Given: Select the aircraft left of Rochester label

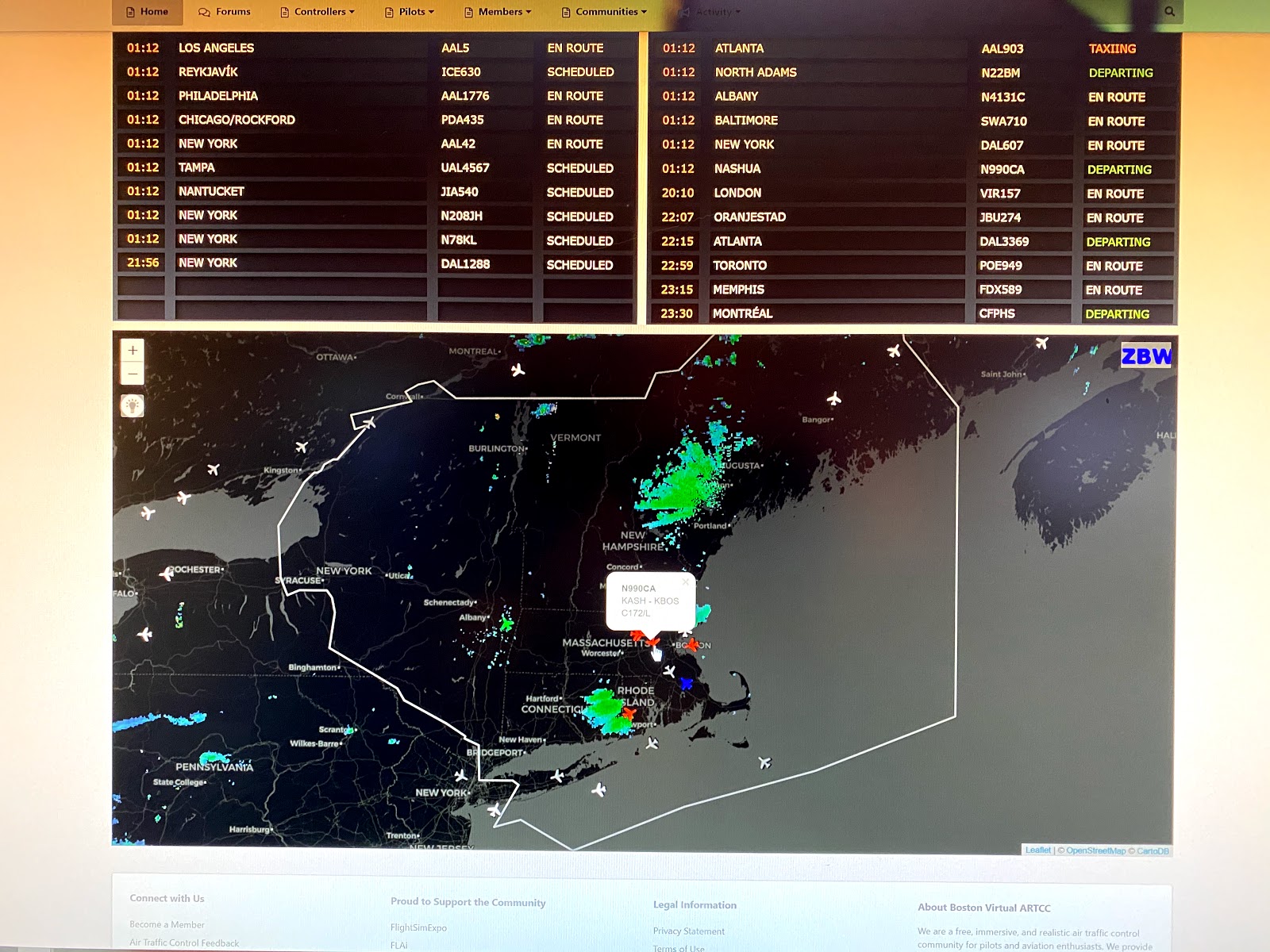Looking at the screenshot, I should [167, 573].
